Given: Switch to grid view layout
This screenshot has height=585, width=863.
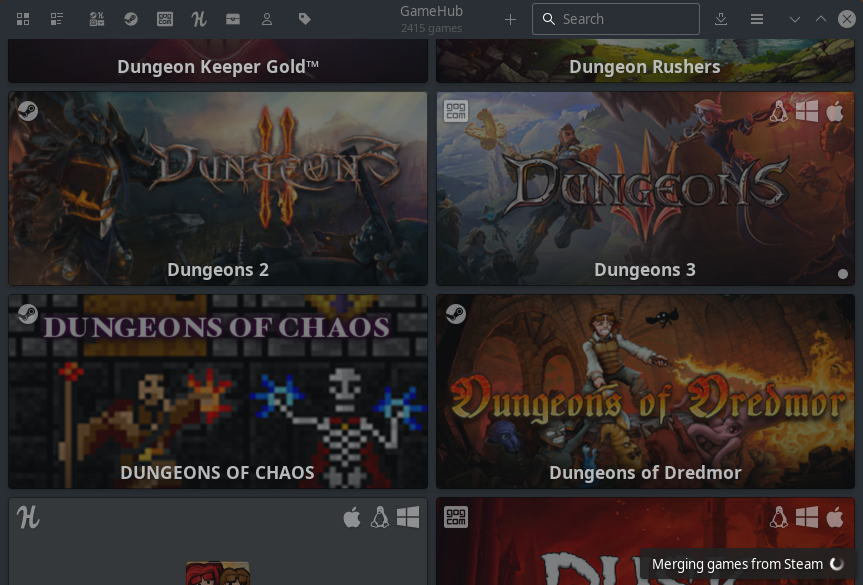Looking at the screenshot, I should tap(23, 19).
